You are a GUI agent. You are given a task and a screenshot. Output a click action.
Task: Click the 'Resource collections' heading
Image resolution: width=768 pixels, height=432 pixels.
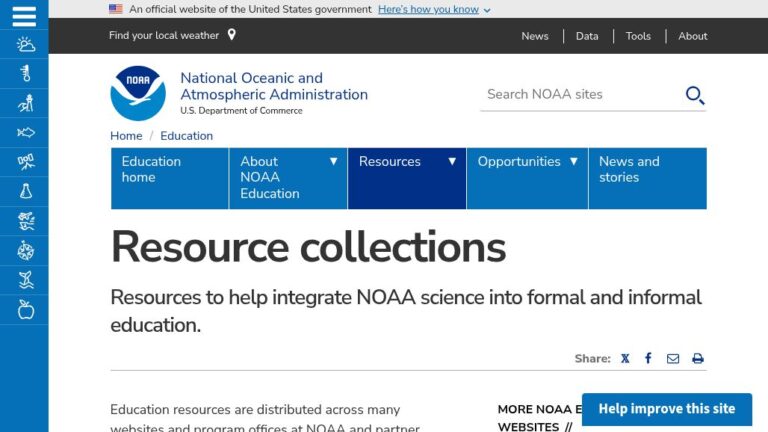coord(308,247)
